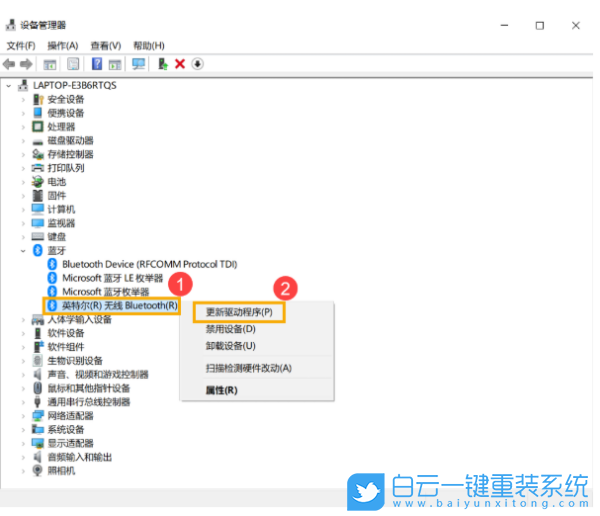600x516 pixels.
Task: Minimize the Device Manager window
Action: [x=504, y=25]
